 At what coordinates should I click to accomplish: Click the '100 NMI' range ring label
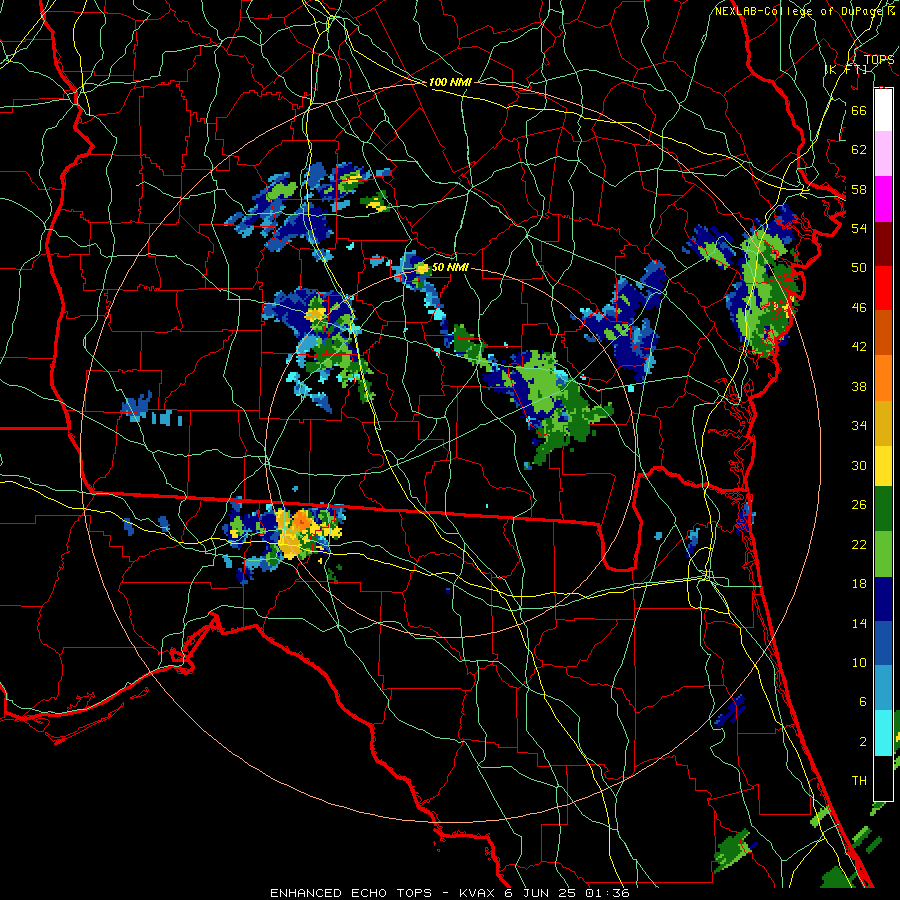pyautogui.click(x=450, y=82)
